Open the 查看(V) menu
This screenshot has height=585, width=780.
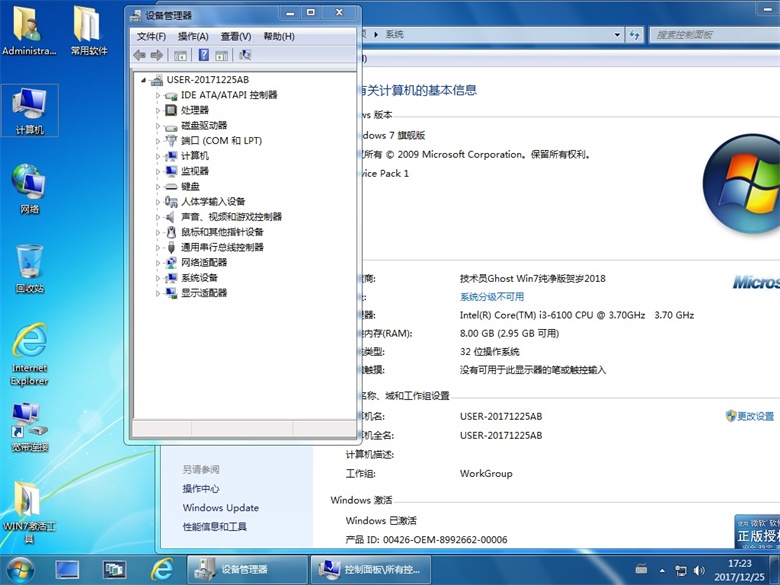point(236,36)
